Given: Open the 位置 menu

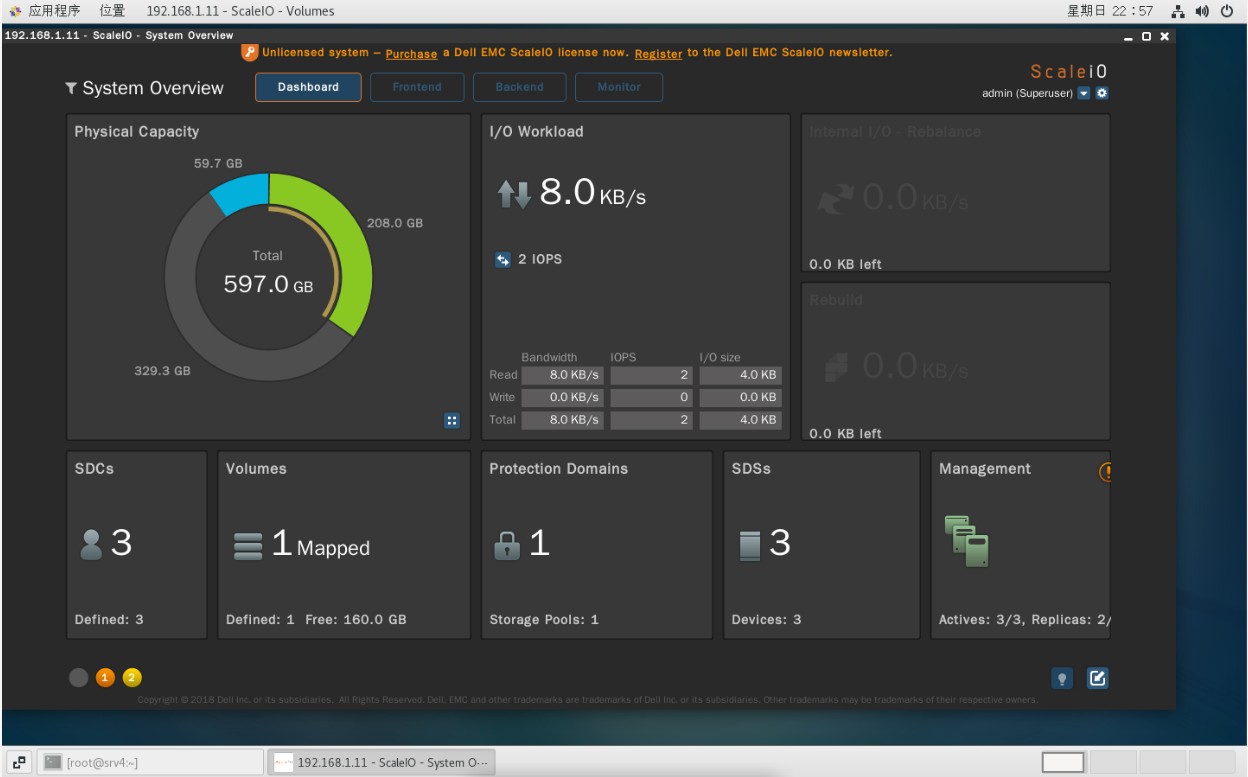Looking at the screenshot, I should point(113,11).
